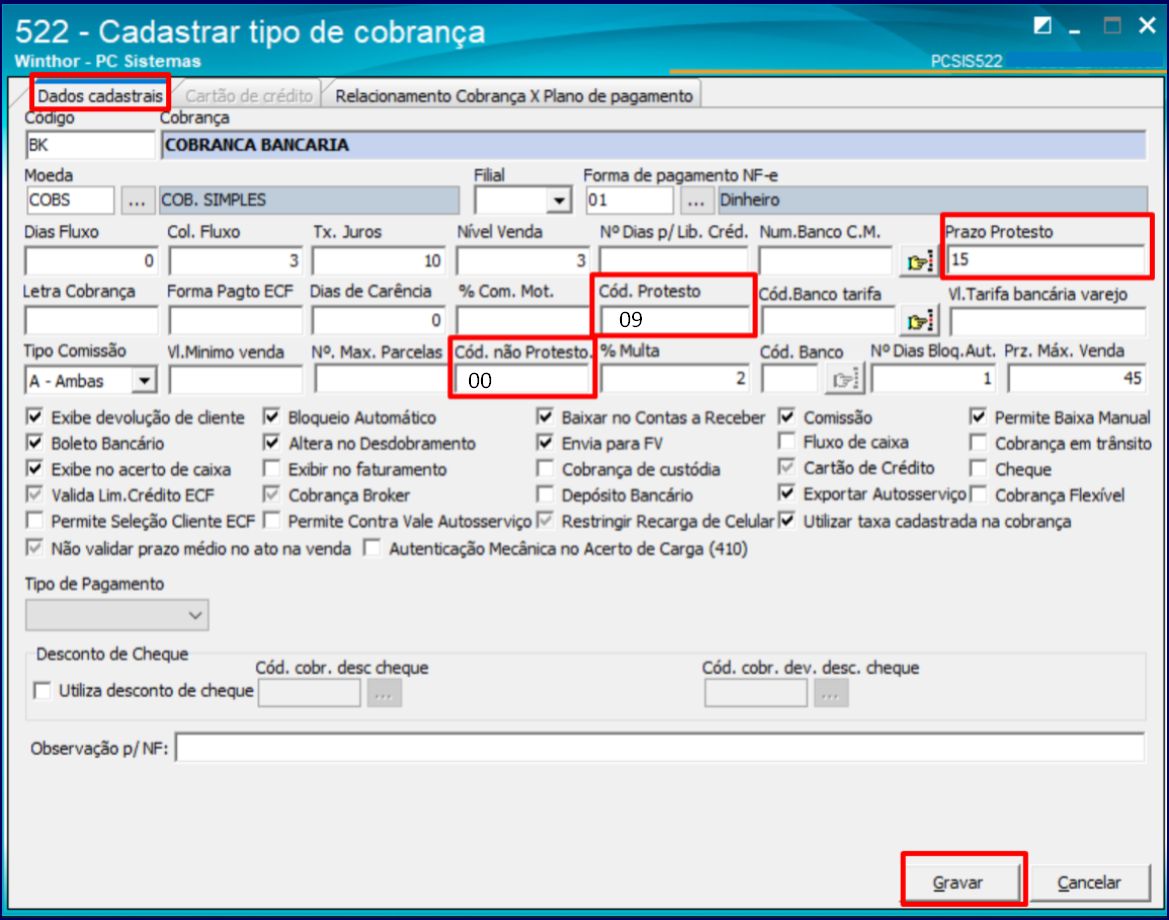1169x920 pixels.
Task: Check the Cheque checkbox
Action: point(978,469)
